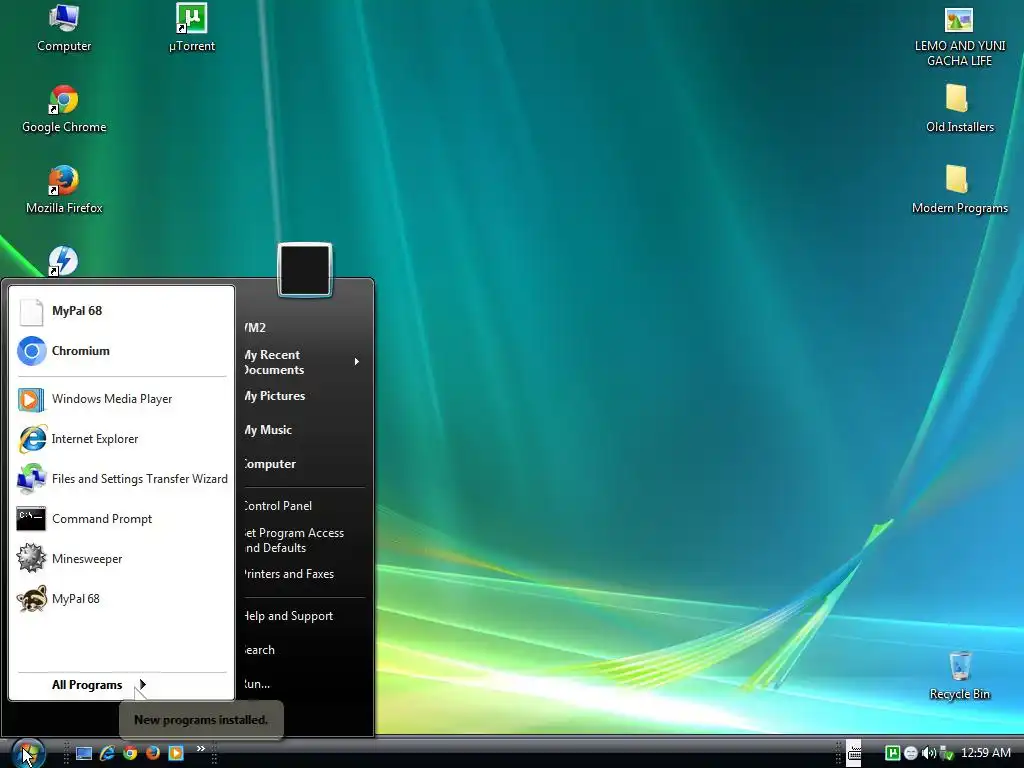The image size is (1024, 768).
Task: Open Command Prompt from Start menu
Action: 122,519
